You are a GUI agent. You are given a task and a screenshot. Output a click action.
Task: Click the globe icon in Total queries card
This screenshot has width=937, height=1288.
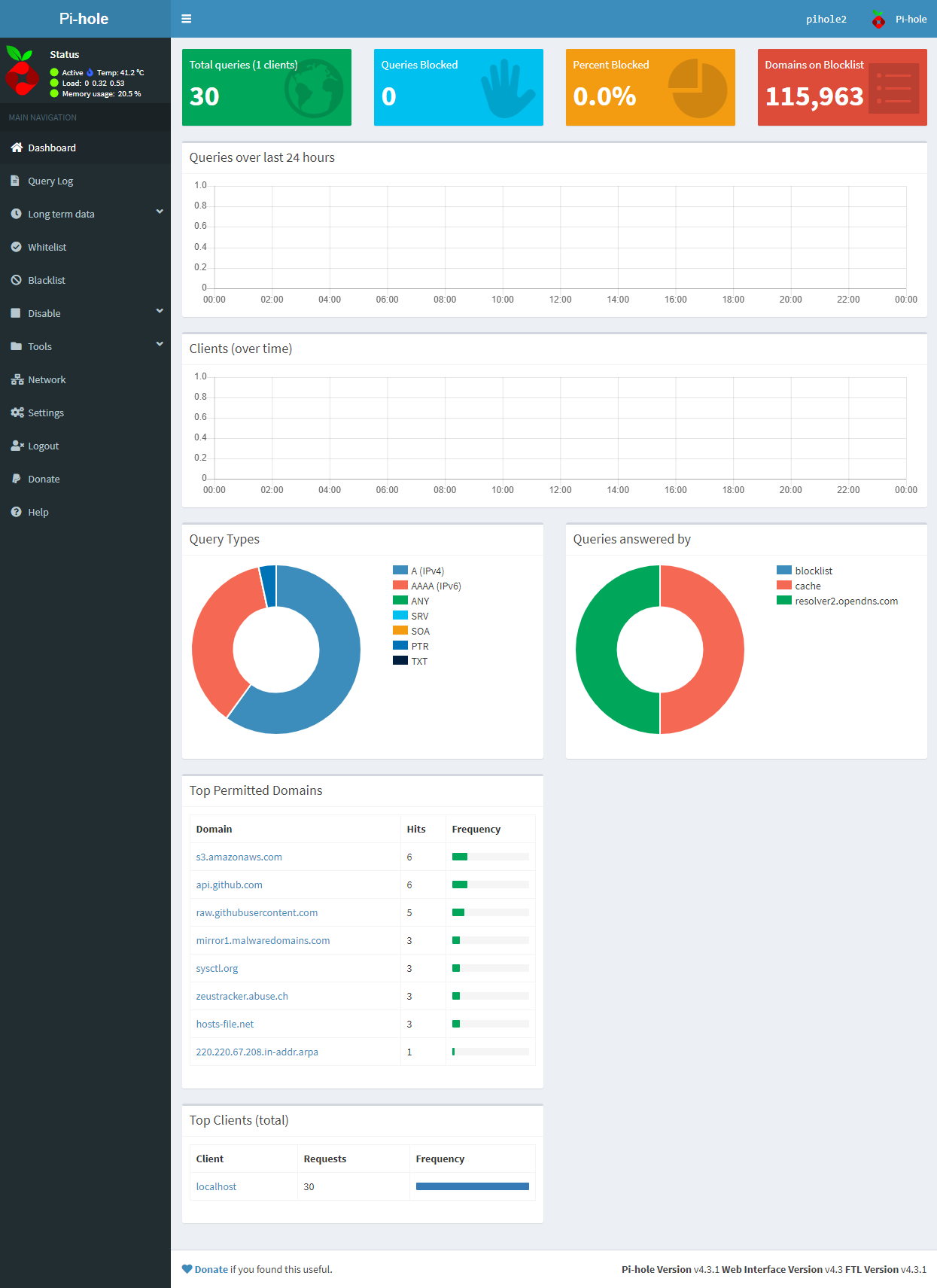click(314, 88)
